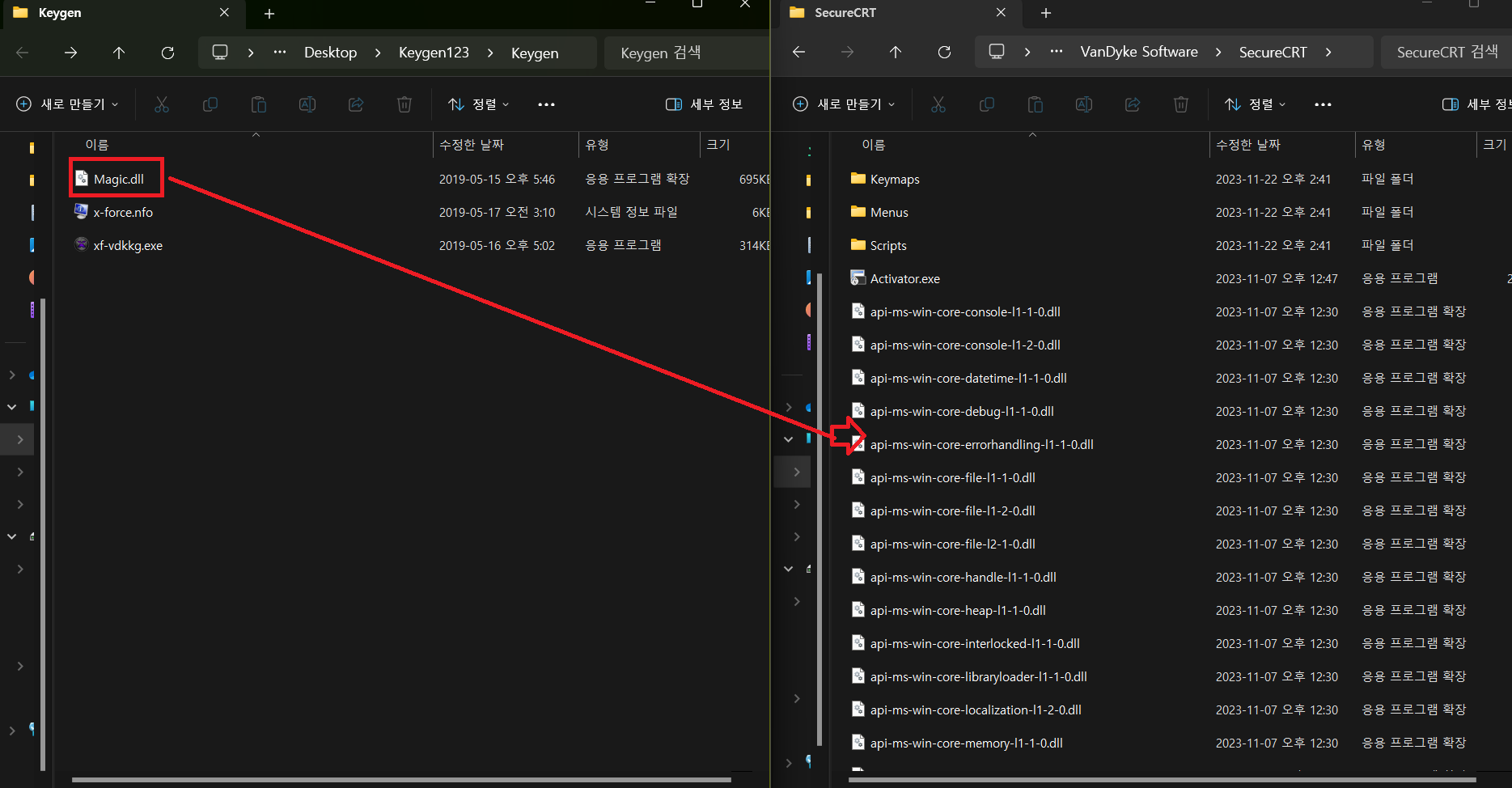Viewport: 1512px width, 788px height.
Task: Select Keymaps folder
Action: (895, 179)
